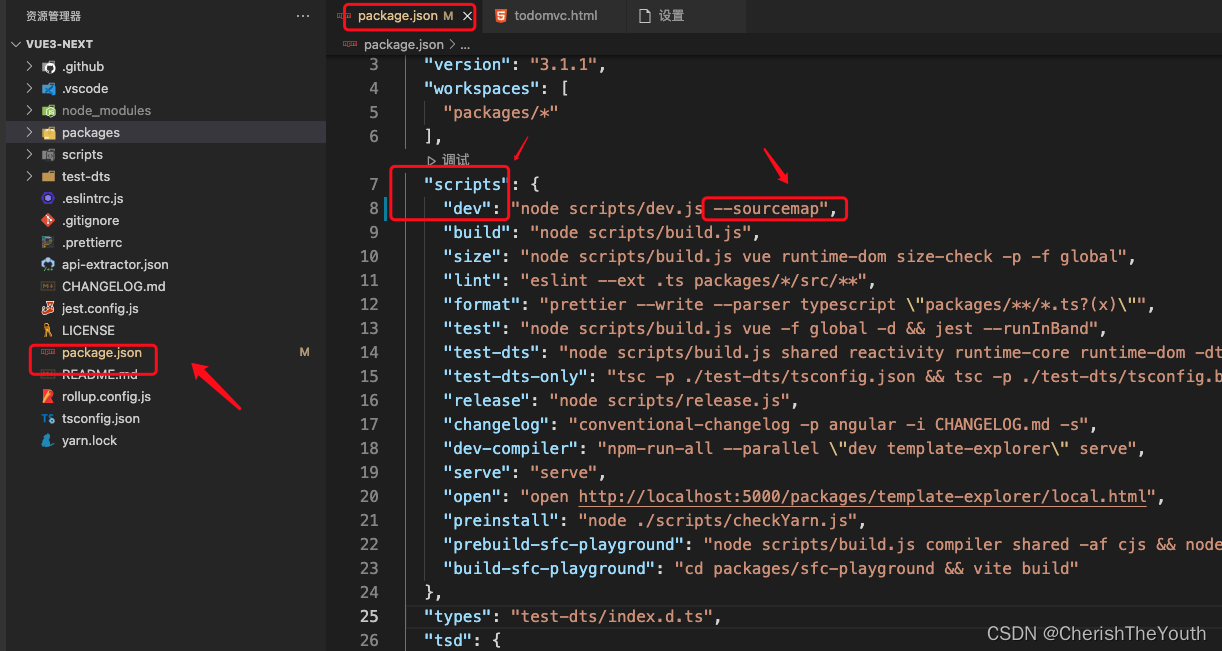Click the .prettierrc file icon
Viewport: 1222px width, 651px height.
coord(48,242)
